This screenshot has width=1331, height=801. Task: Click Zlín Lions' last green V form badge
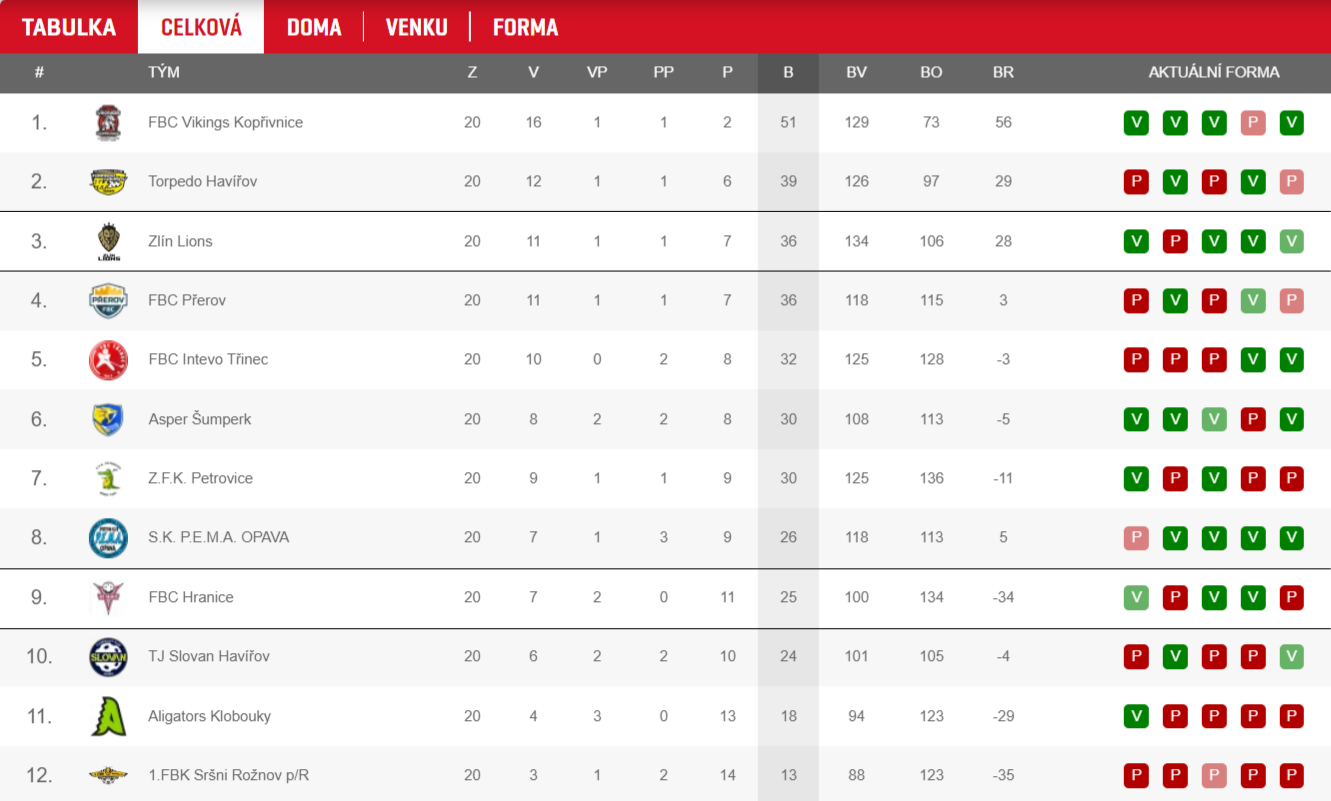[1292, 241]
